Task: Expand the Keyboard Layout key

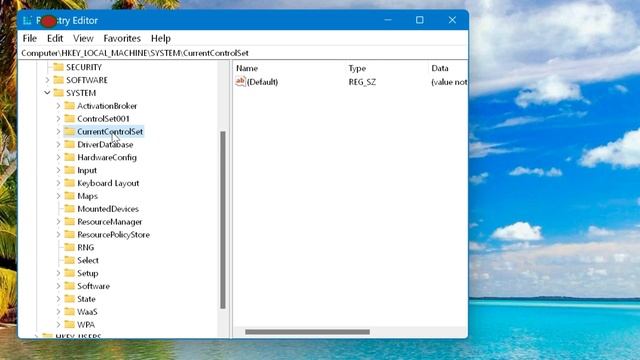Action: point(58,183)
